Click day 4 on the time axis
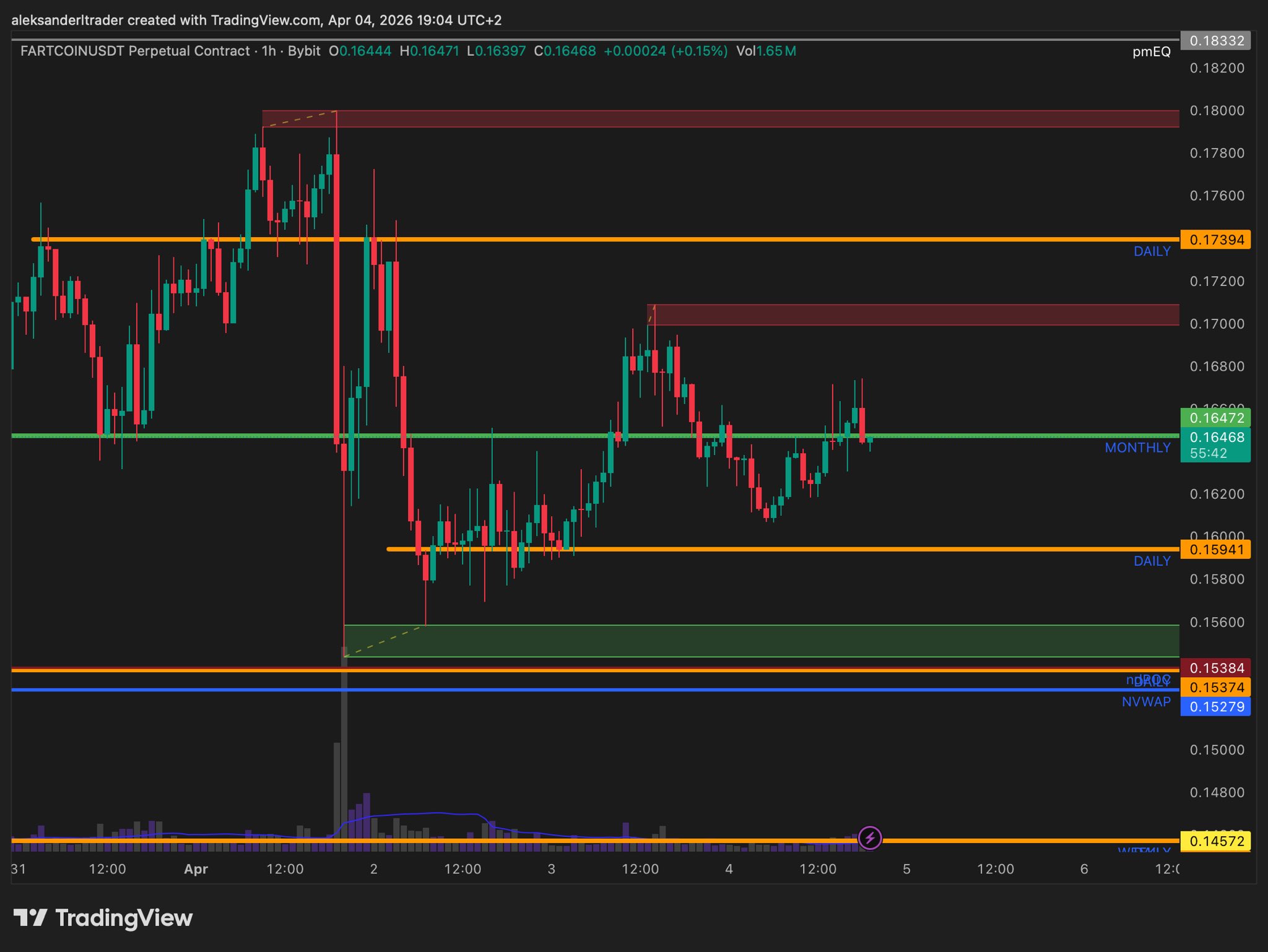1268x952 pixels. 729,869
